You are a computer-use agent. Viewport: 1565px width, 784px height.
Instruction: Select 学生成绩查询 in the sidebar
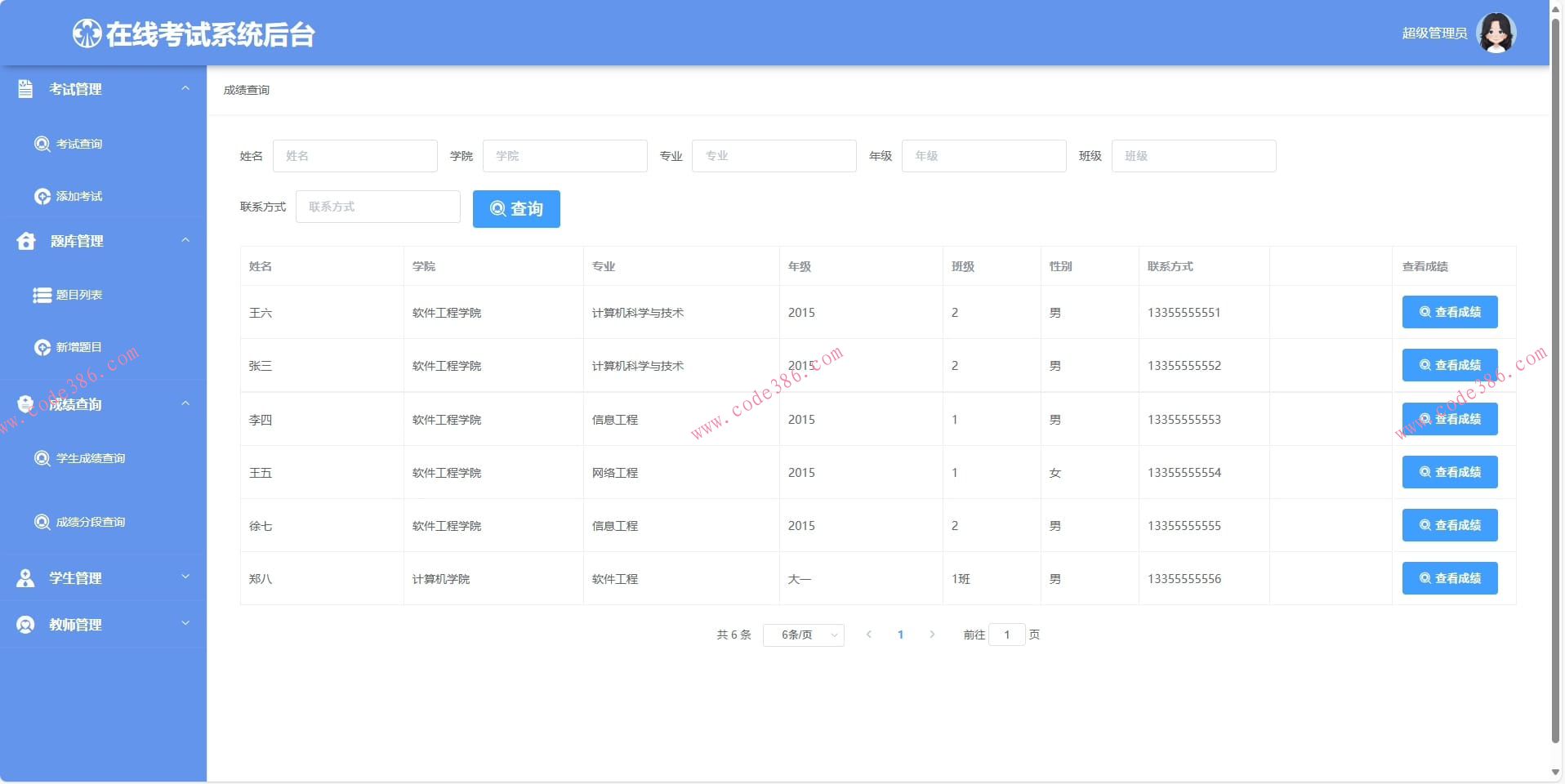click(42, 458)
